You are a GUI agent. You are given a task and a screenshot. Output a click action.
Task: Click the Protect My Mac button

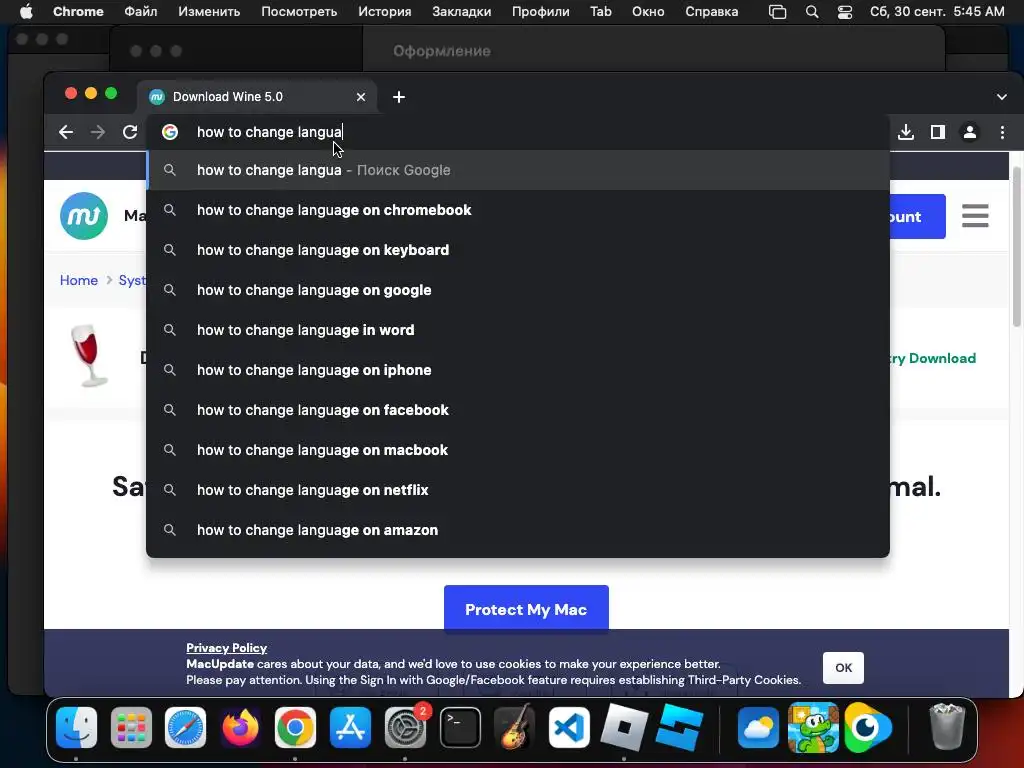(x=526, y=609)
